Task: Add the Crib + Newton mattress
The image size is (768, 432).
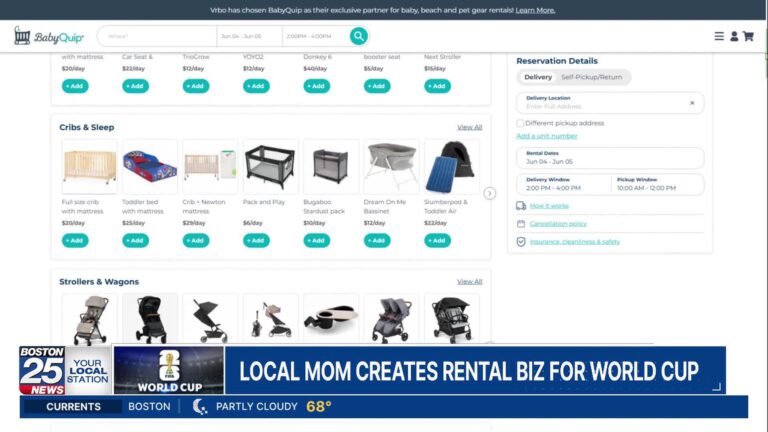Action: tap(195, 240)
